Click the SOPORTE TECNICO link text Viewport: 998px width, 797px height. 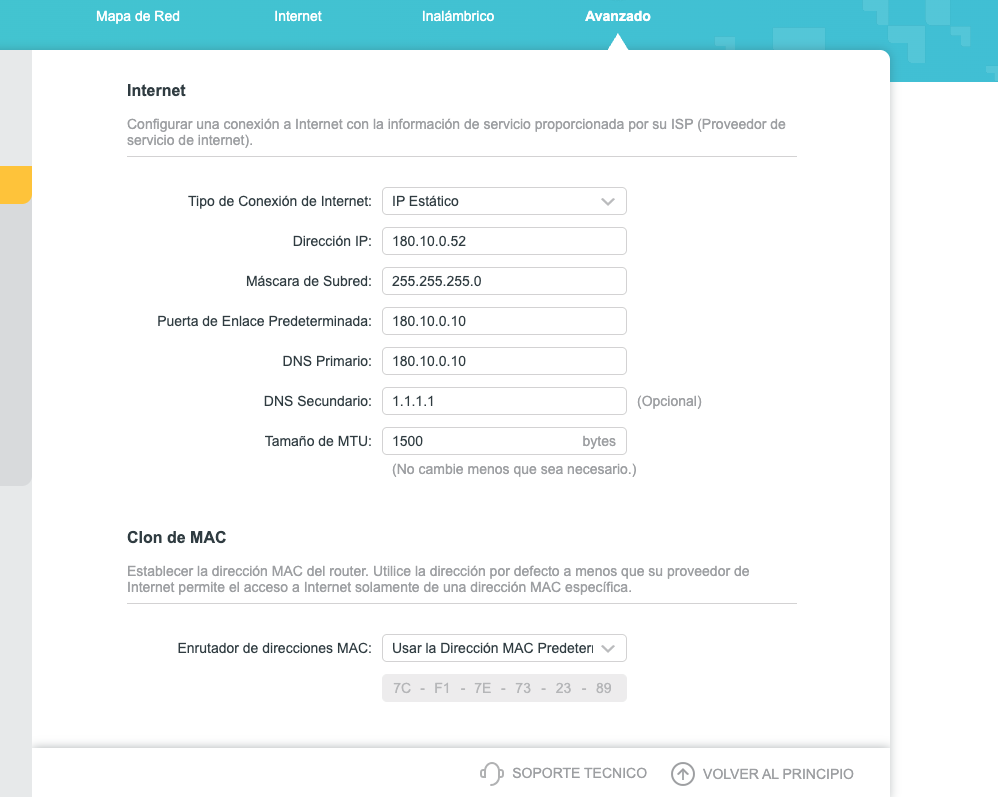(x=579, y=773)
